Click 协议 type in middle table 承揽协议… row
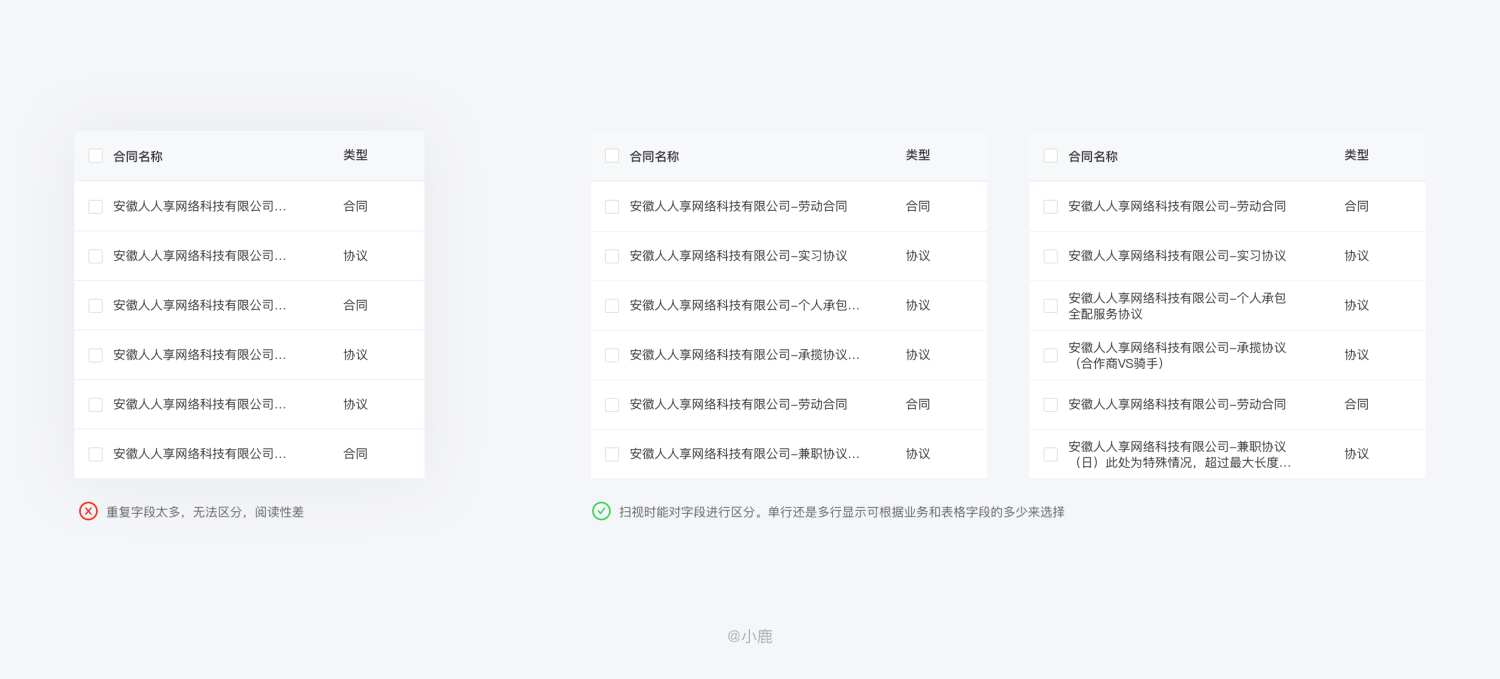 918,355
